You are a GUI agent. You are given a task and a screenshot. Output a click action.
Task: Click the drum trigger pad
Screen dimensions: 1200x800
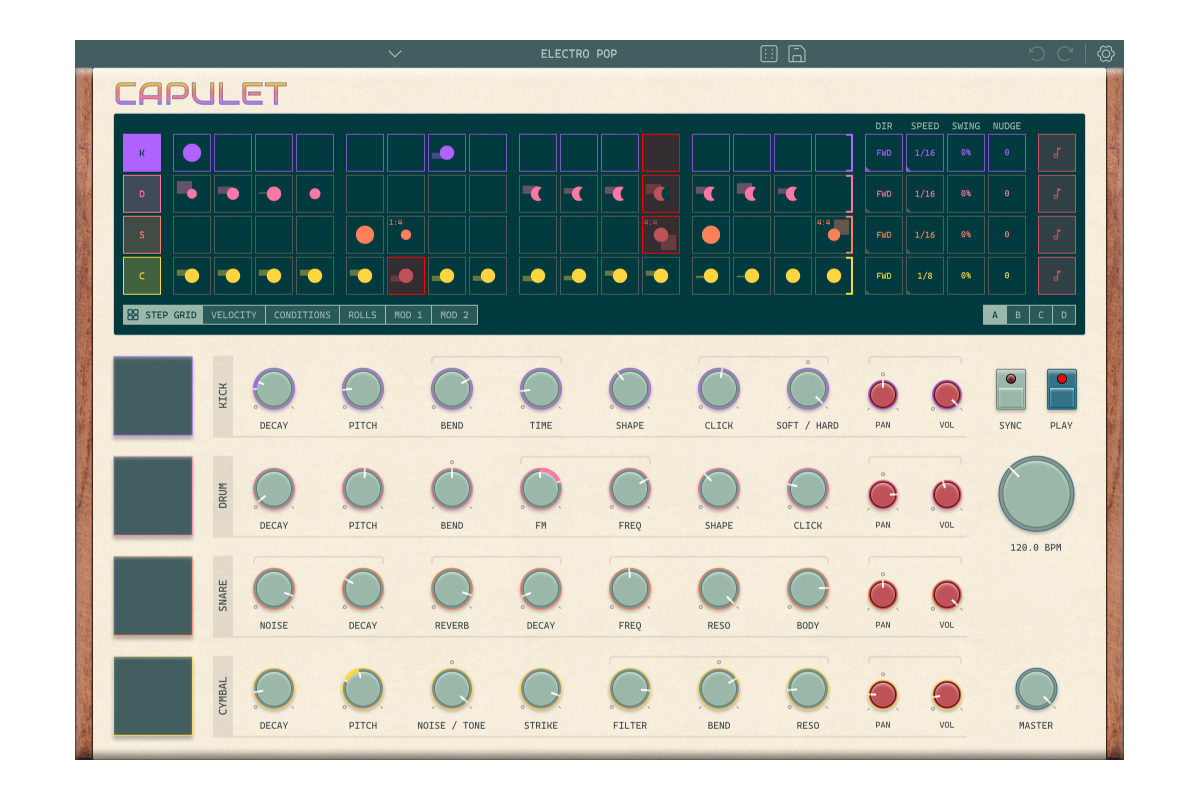153,496
